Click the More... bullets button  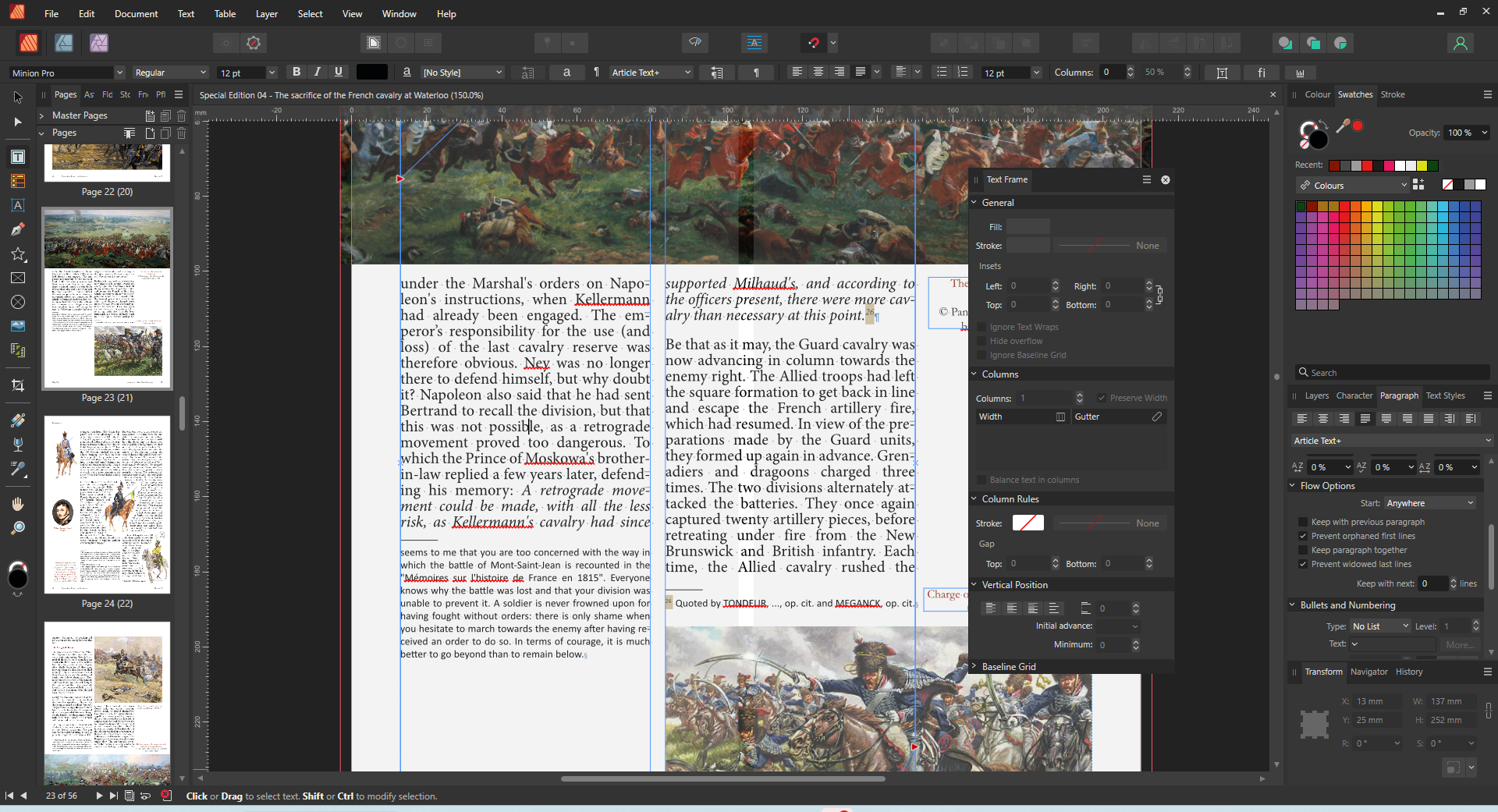[x=1460, y=644]
